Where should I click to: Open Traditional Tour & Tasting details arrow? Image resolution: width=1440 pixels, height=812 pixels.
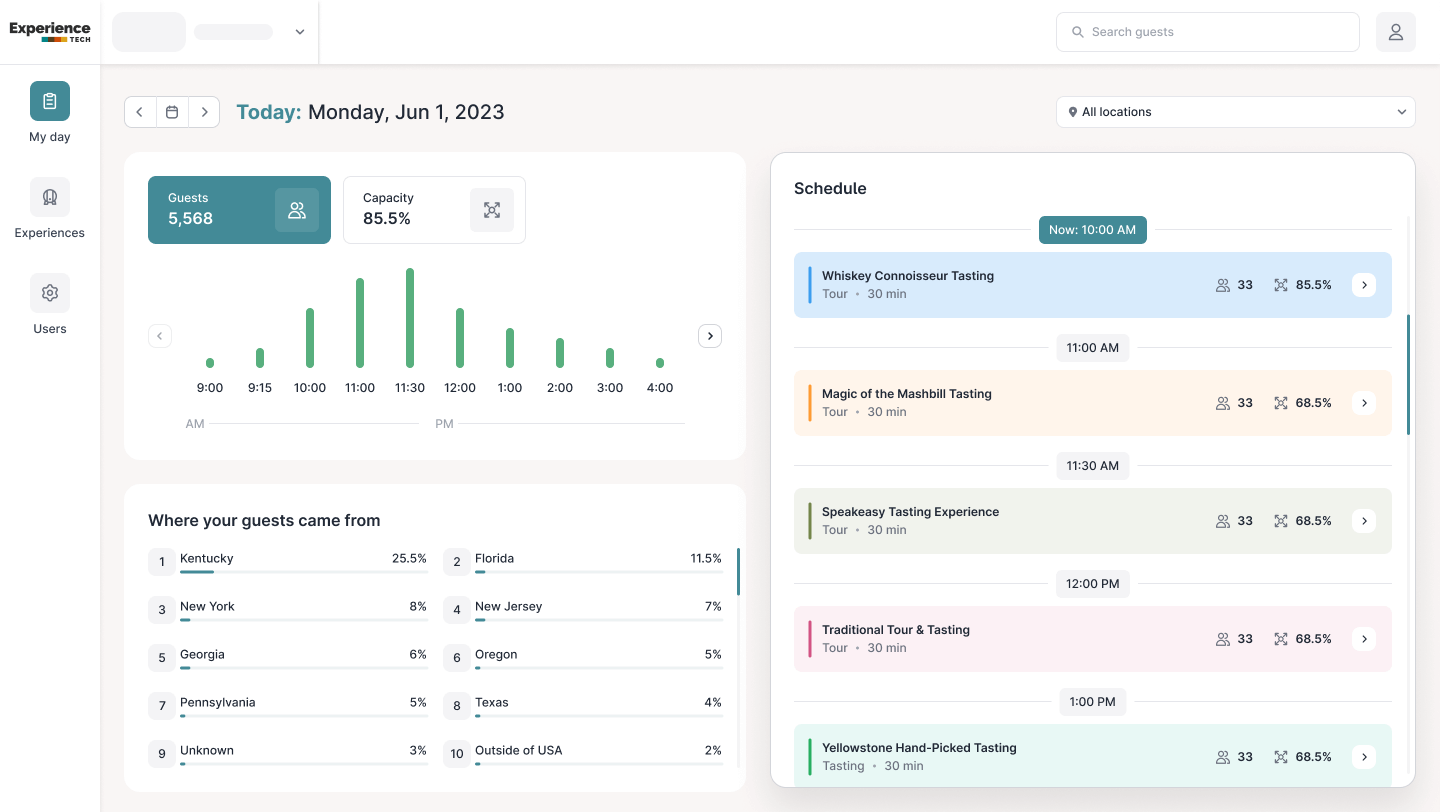tap(1364, 639)
